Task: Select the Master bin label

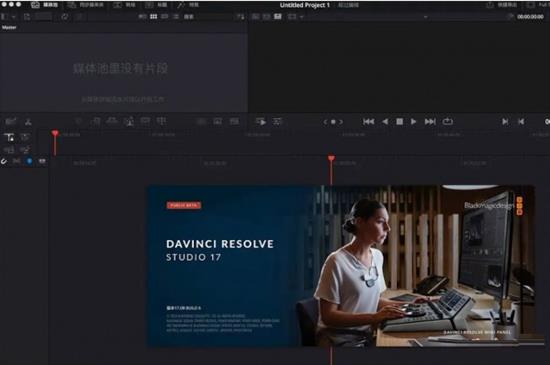Action: pos(9,27)
